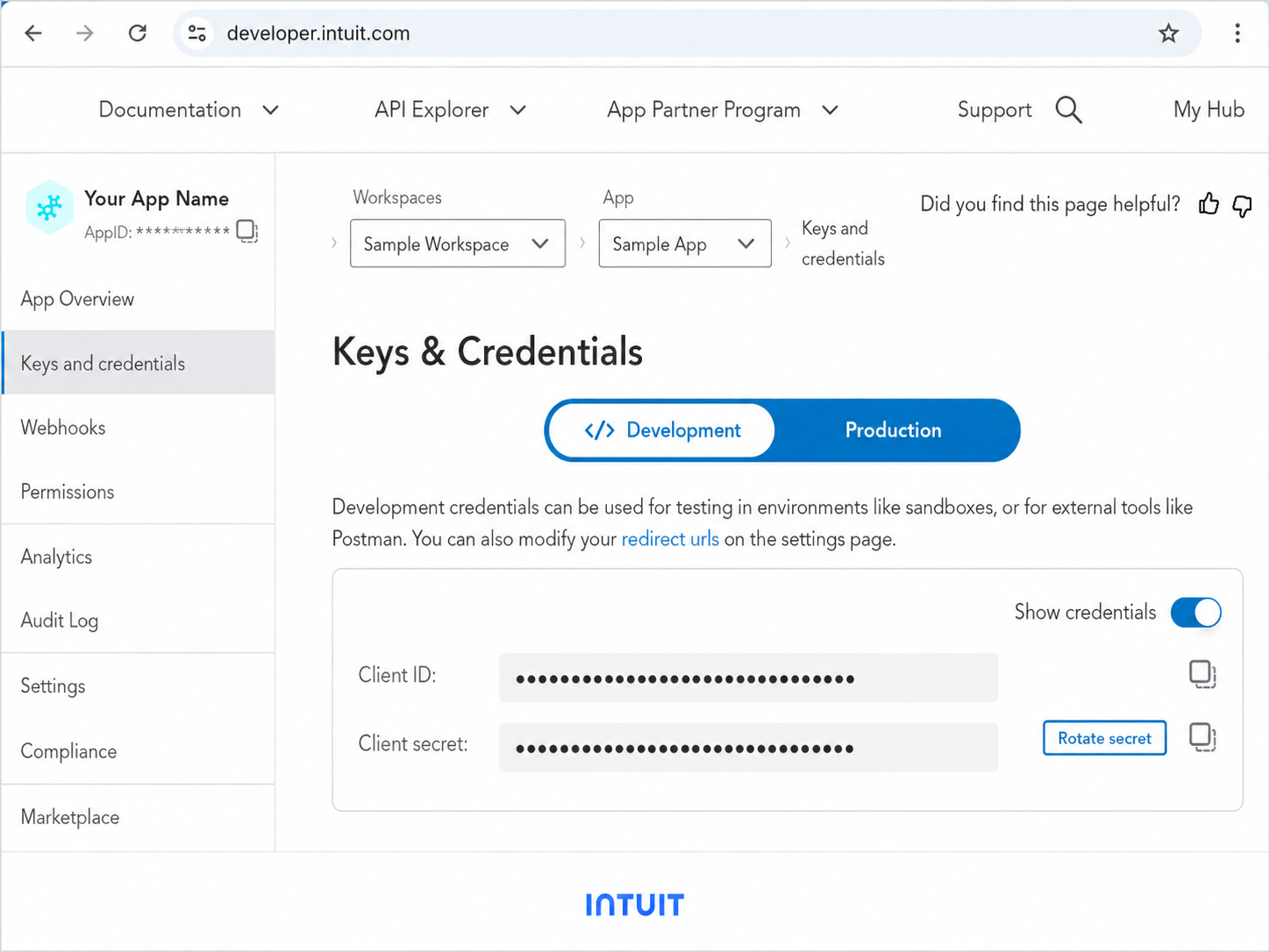
Task: Open the browser three-dot menu
Action: (1238, 33)
